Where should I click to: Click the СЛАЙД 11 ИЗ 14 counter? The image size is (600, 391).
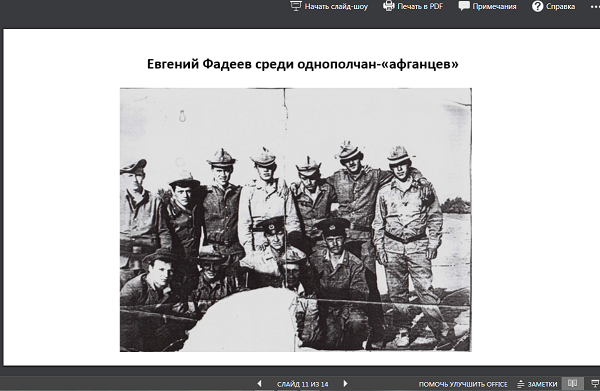tap(302, 384)
